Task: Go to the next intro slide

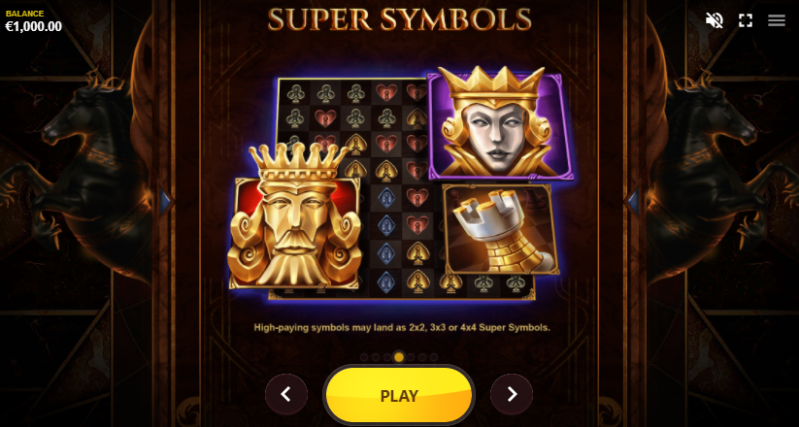Action: pyautogui.click(x=512, y=394)
